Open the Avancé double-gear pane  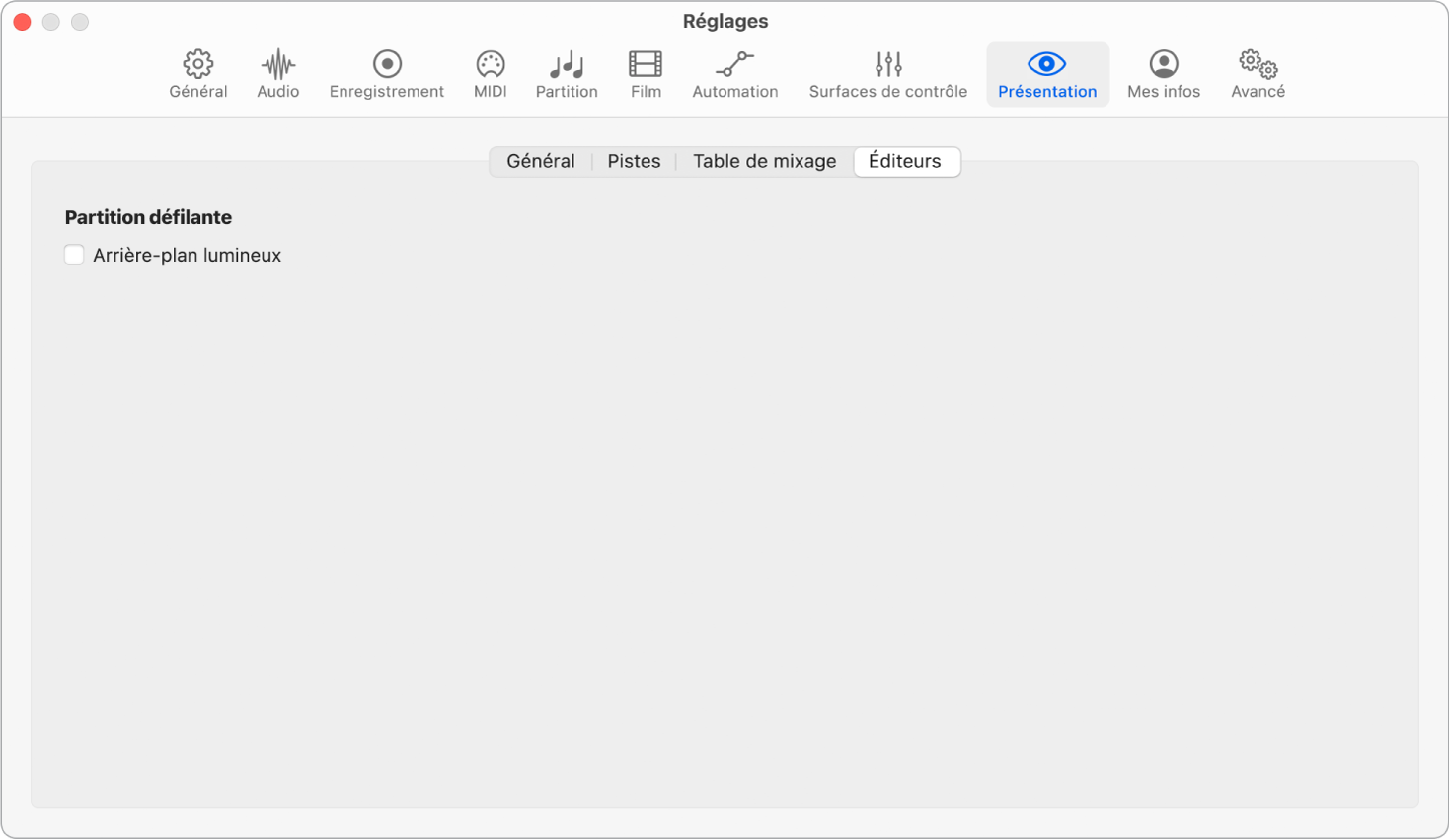(1258, 65)
